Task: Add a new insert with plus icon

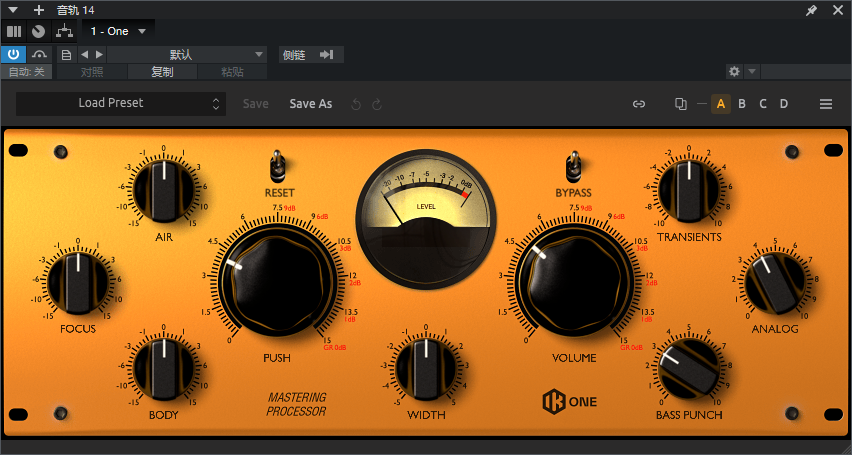Action: 39,10
